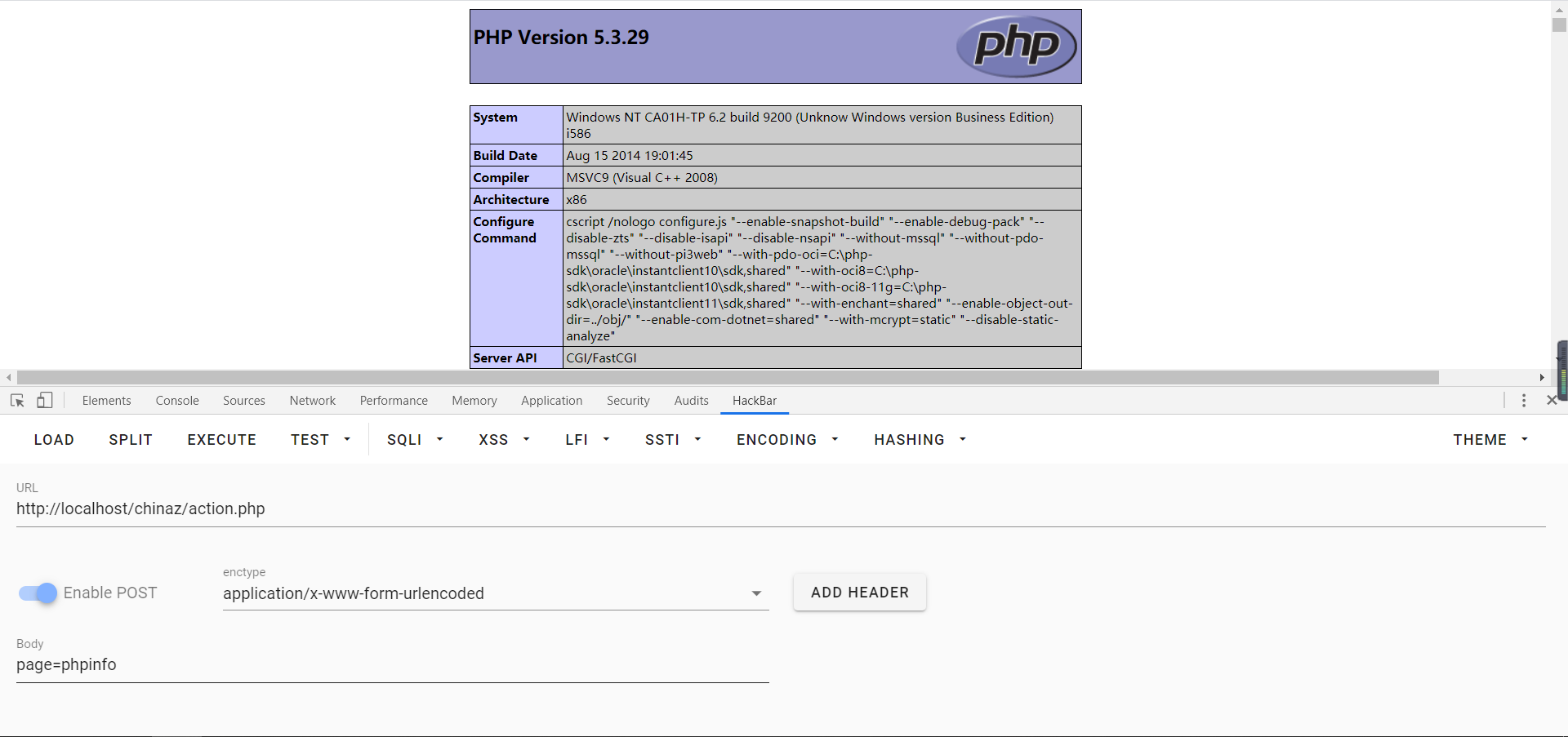Viewport: 1568px width, 737px height.
Task: Go to the Memory tab
Action: click(474, 401)
